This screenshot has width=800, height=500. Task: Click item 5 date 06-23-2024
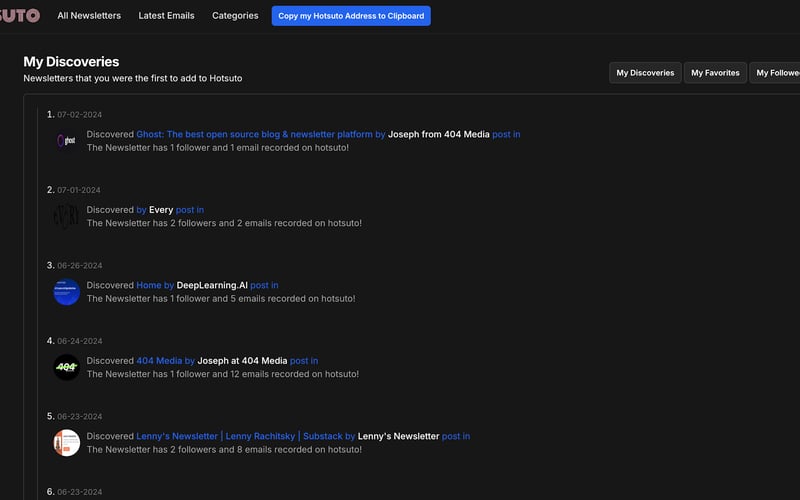[80, 417]
